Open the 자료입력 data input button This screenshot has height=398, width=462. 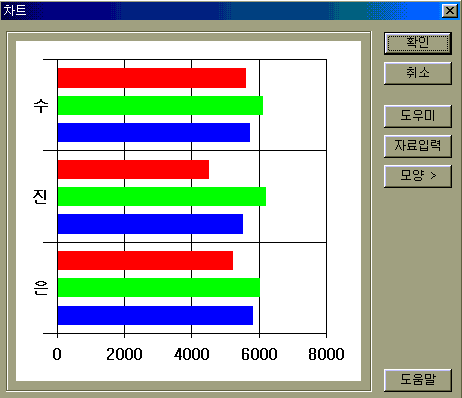[x=418, y=146]
